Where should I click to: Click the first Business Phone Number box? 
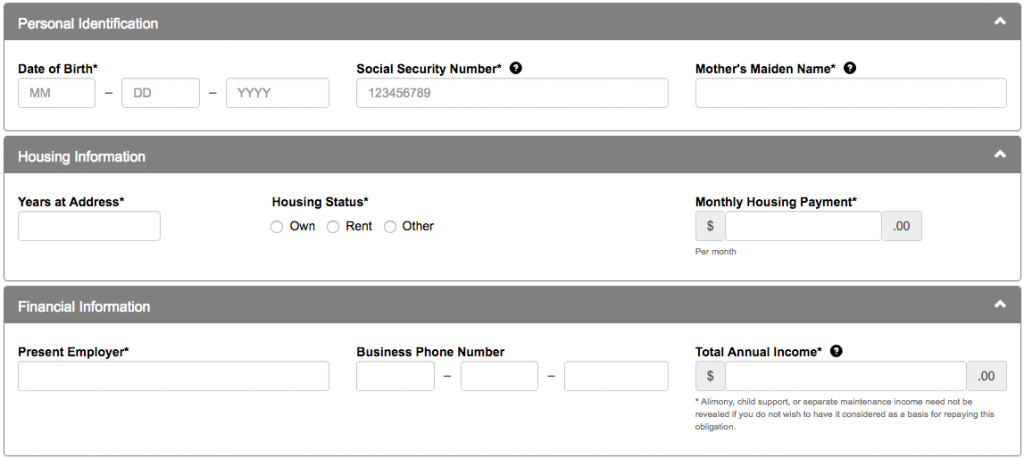(x=395, y=376)
